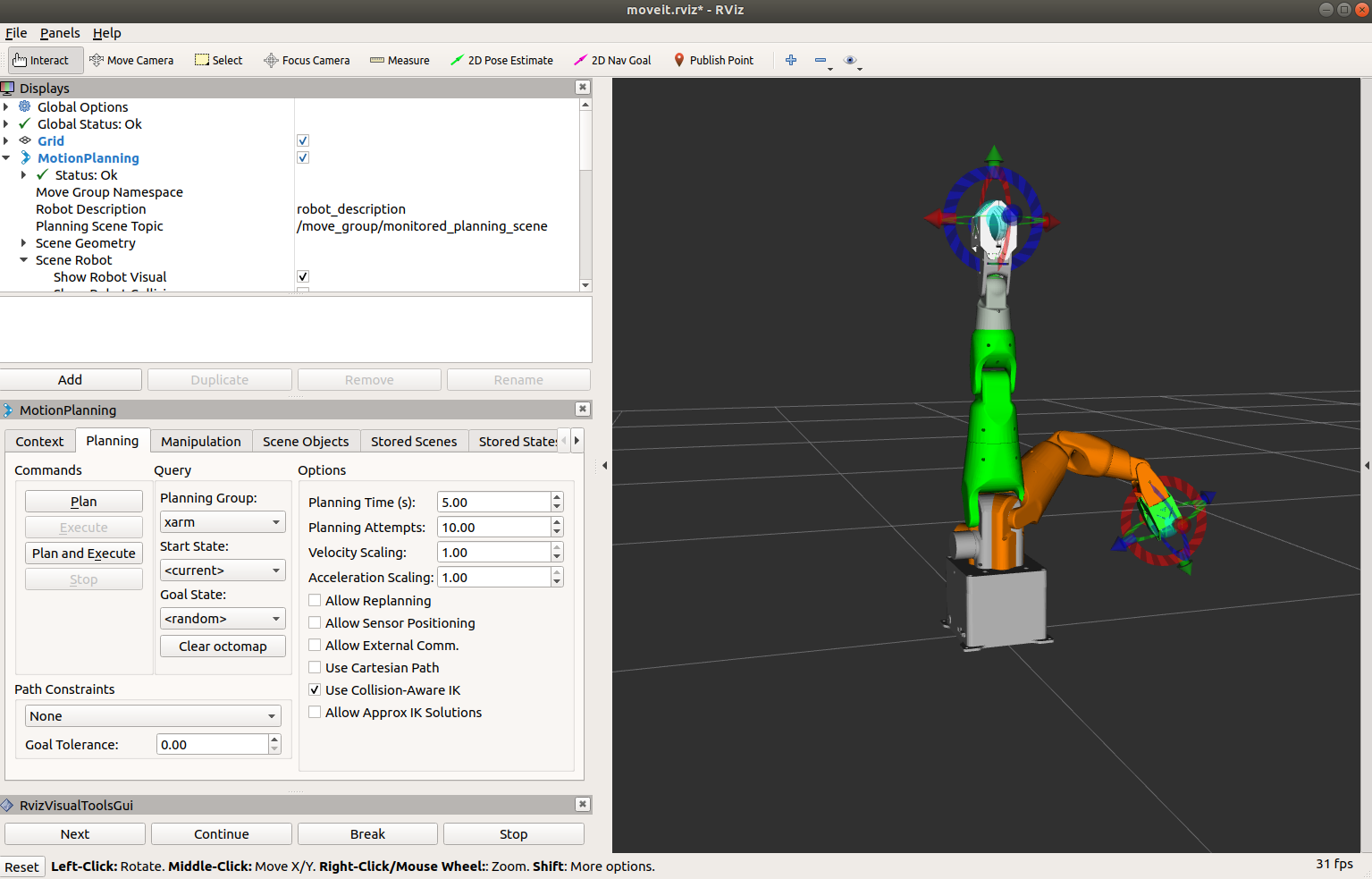Disable Use Collision-Aware IK
The width and height of the screenshot is (1372, 879).
point(315,689)
